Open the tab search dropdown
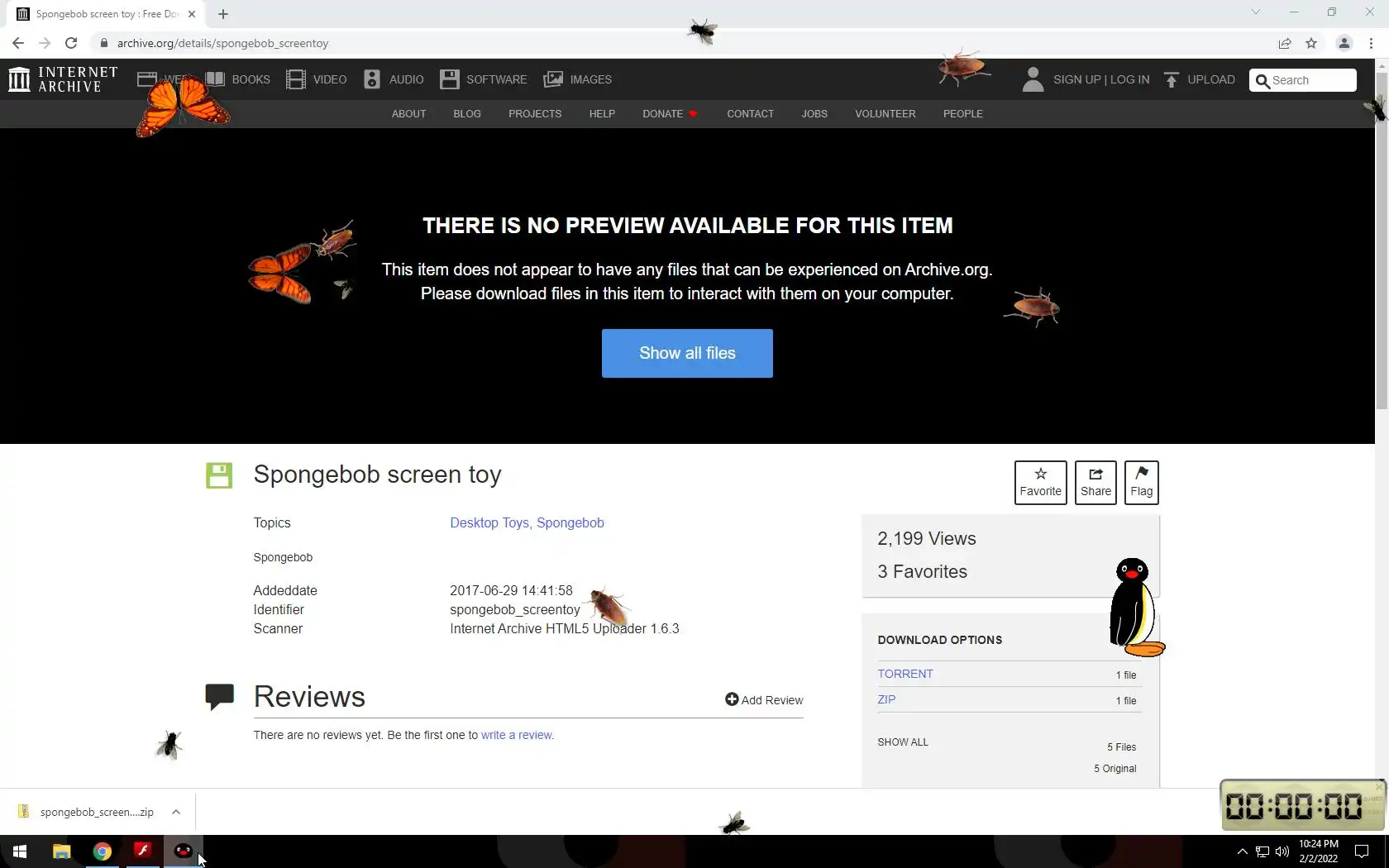The image size is (1389, 868). [1255, 12]
